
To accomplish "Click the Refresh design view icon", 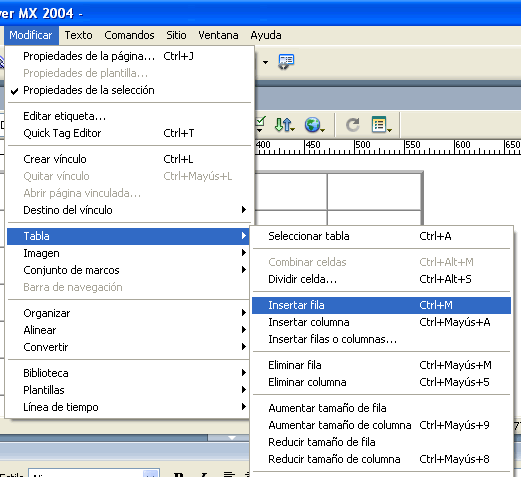I will (353, 125).
